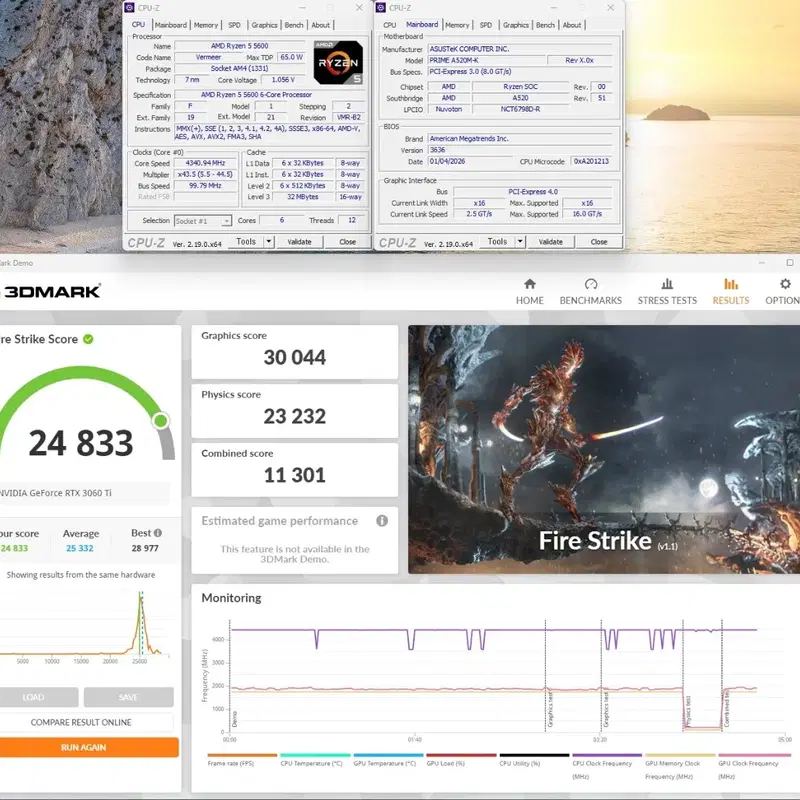Click the Ryzen 5 logo in CPU-Z
800x800 pixels.
338,62
